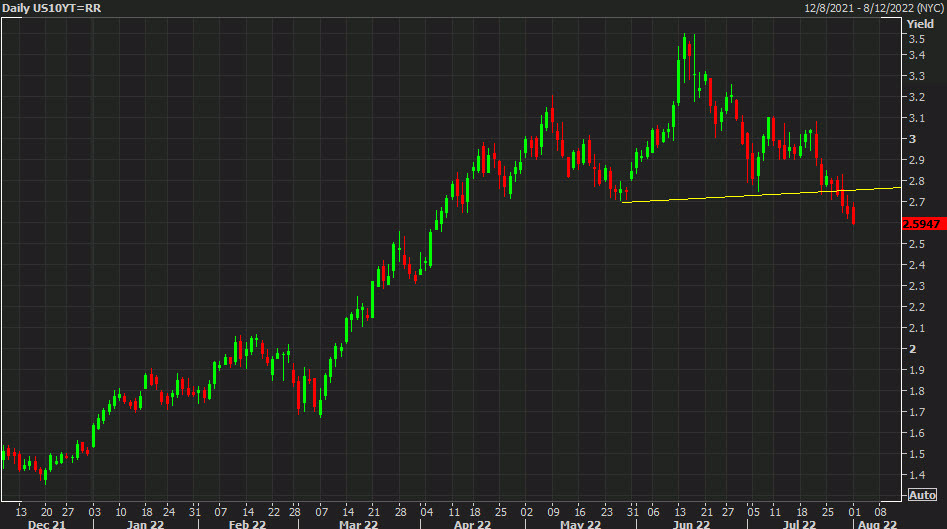Click the 3 yield axis label
Viewport: 947px width, 529px height.
click(913, 139)
